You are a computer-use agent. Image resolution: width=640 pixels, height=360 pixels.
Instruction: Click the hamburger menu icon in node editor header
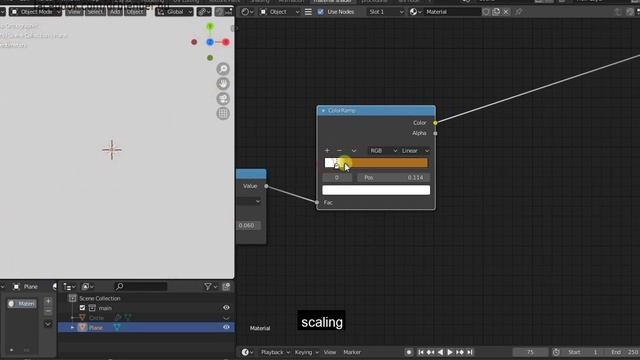click(x=308, y=12)
